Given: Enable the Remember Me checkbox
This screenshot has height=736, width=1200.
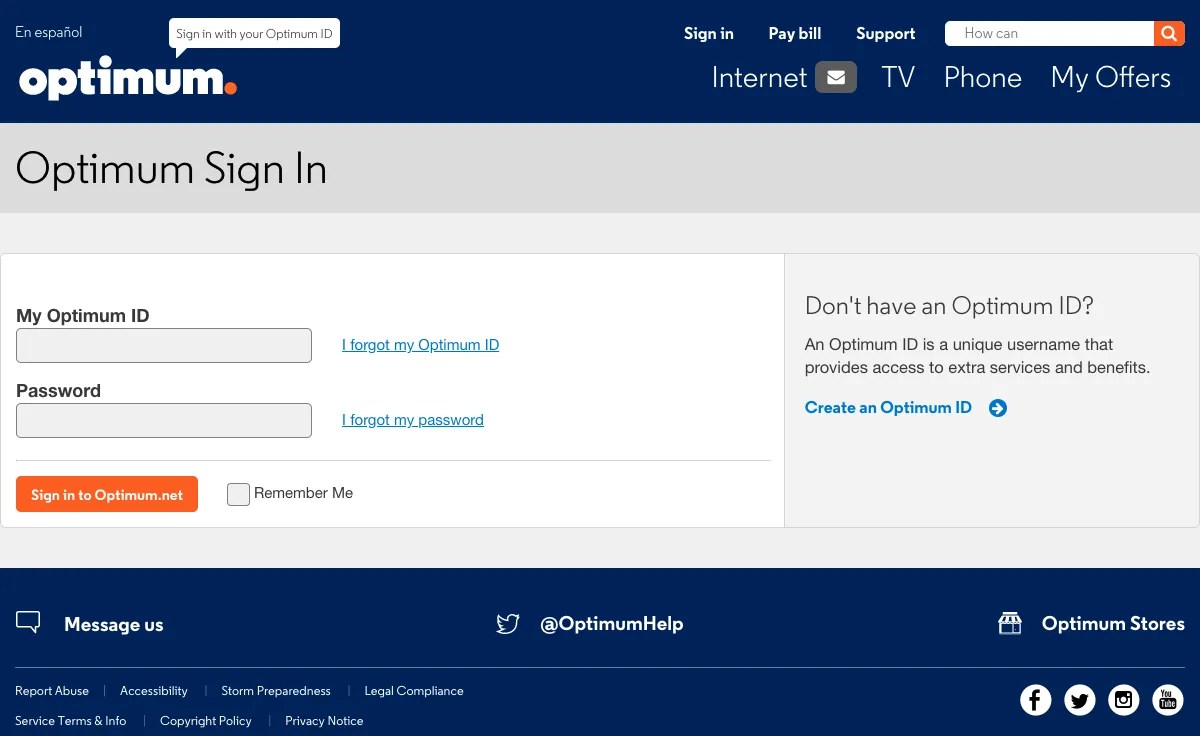Looking at the screenshot, I should [x=238, y=494].
